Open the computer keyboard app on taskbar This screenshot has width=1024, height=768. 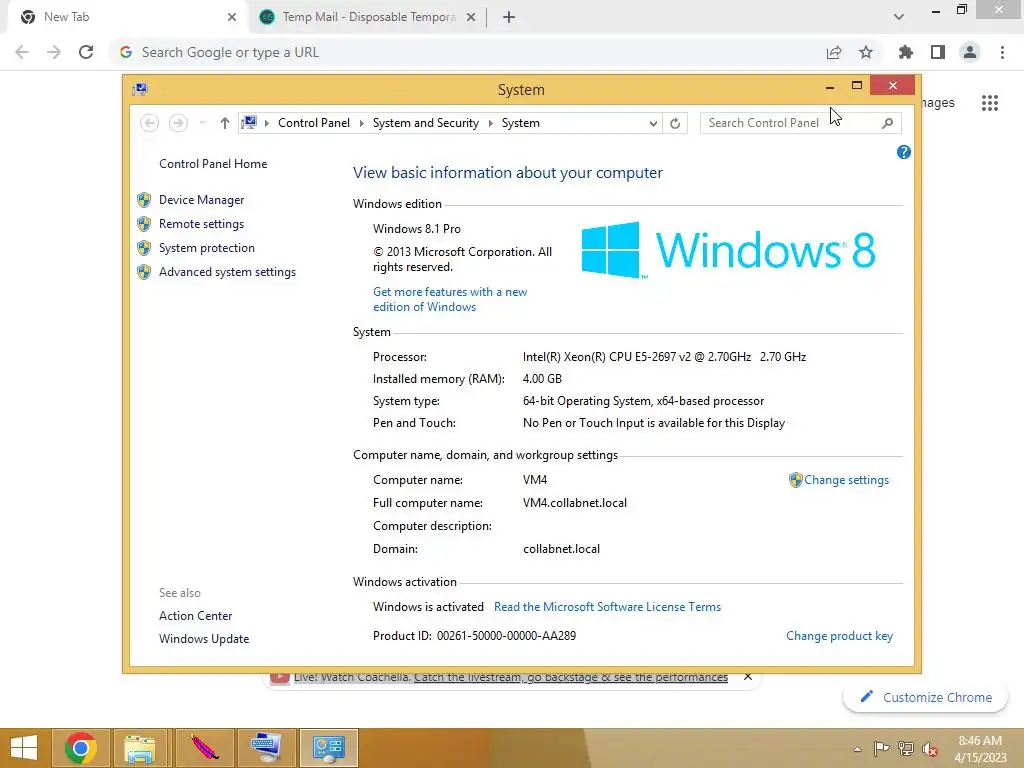[266, 748]
